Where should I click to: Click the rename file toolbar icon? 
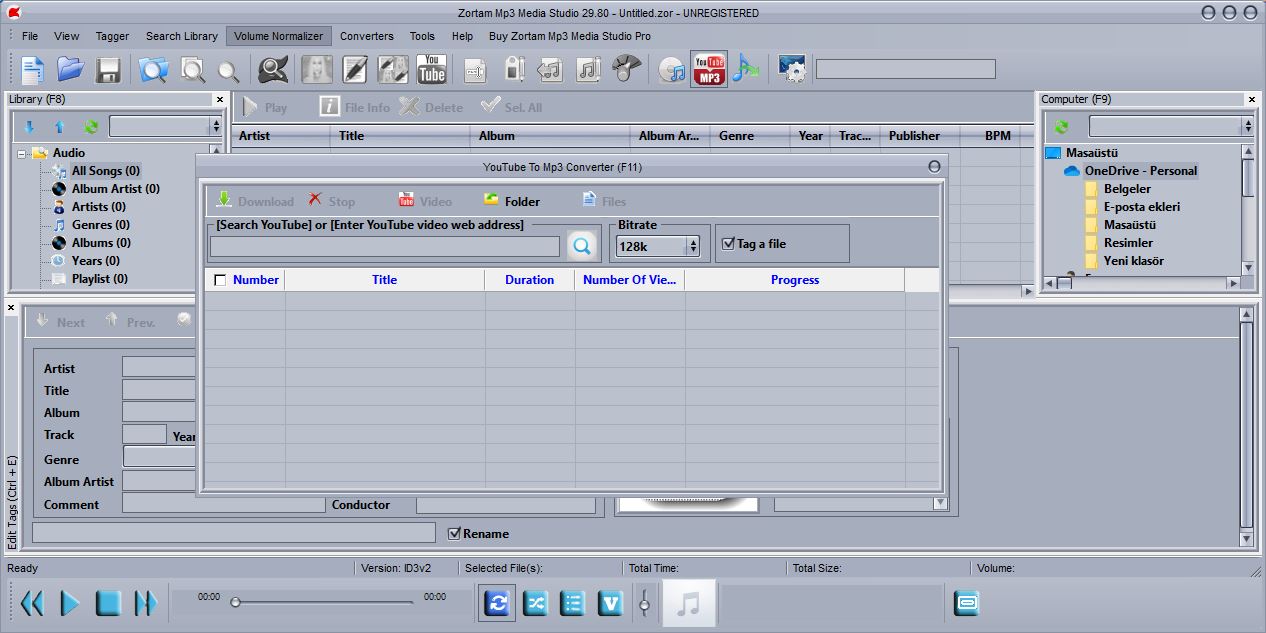[x=475, y=70]
